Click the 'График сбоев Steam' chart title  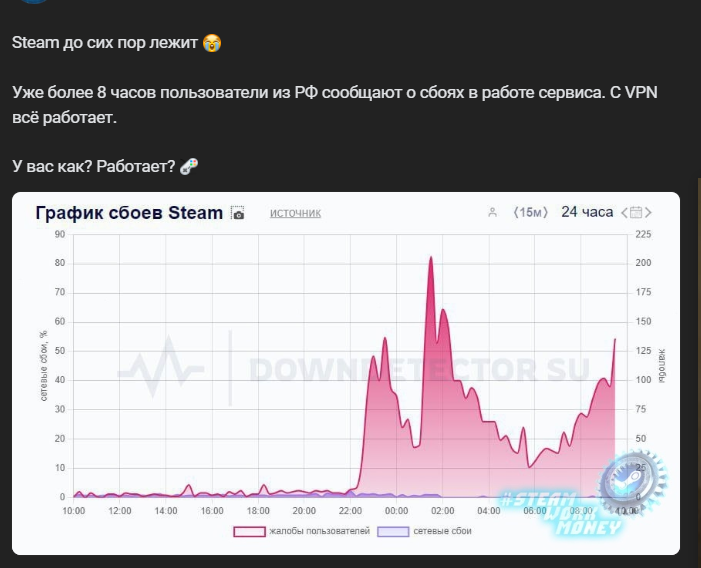(x=129, y=213)
